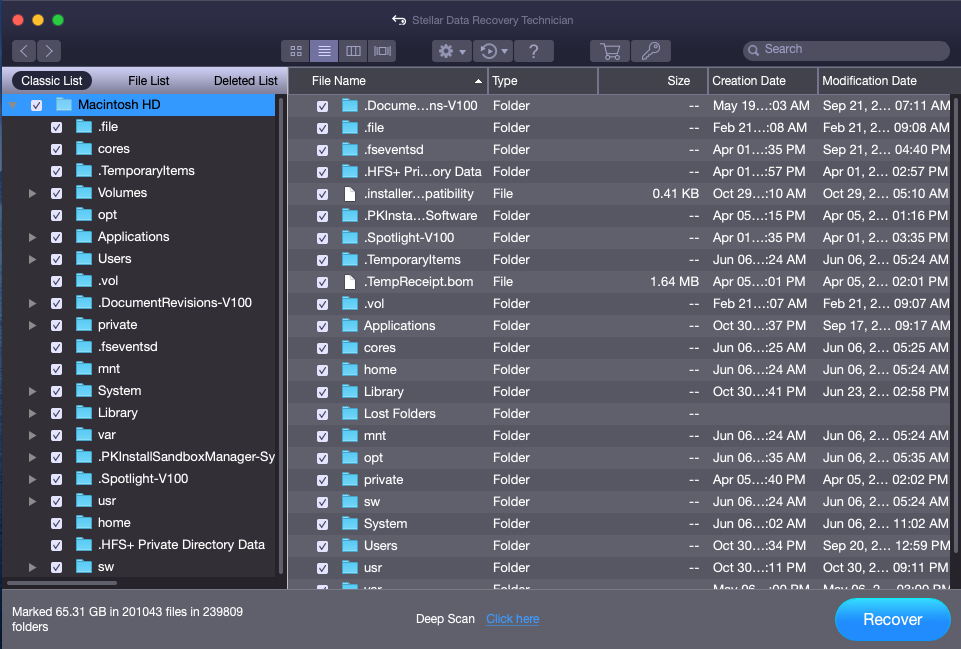Image resolution: width=961 pixels, height=649 pixels.
Task: Click the Users folder icon in left tree
Action: point(84,259)
